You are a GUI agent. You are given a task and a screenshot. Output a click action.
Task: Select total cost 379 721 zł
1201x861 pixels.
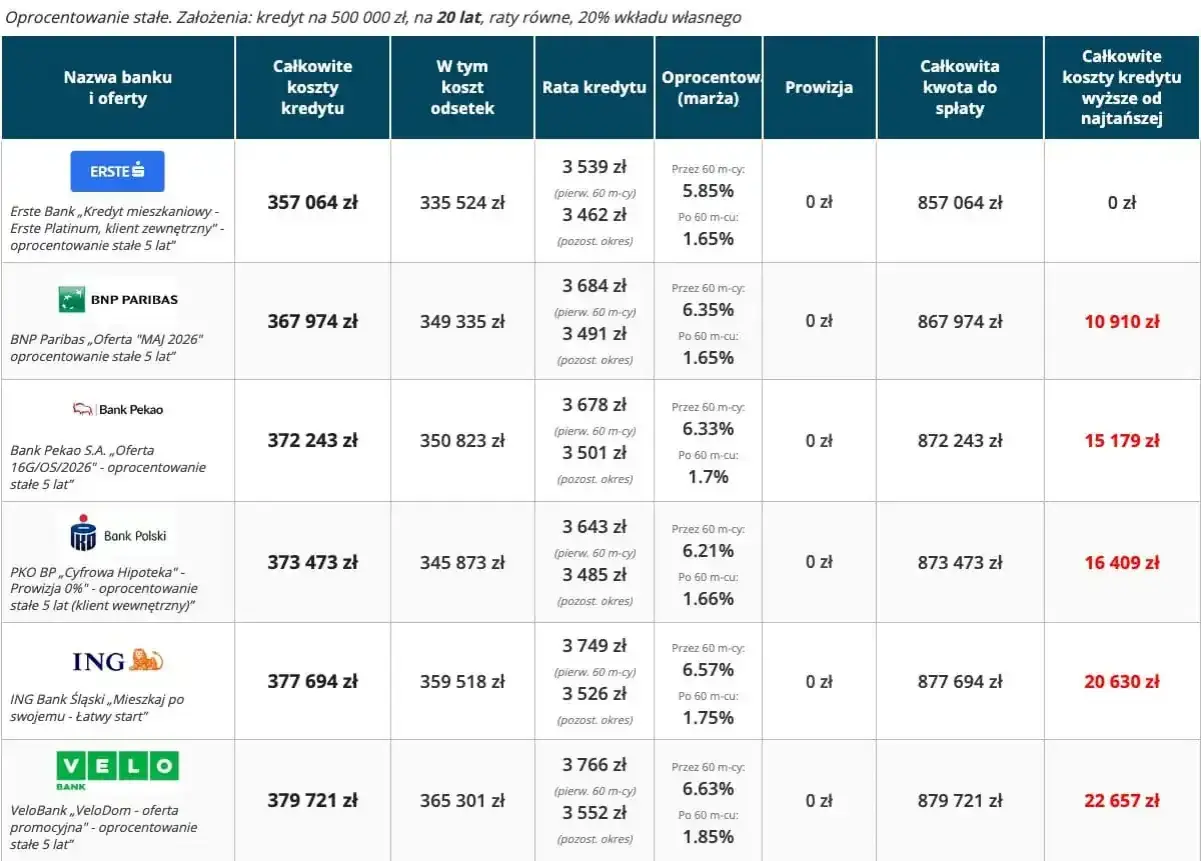point(313,800)
